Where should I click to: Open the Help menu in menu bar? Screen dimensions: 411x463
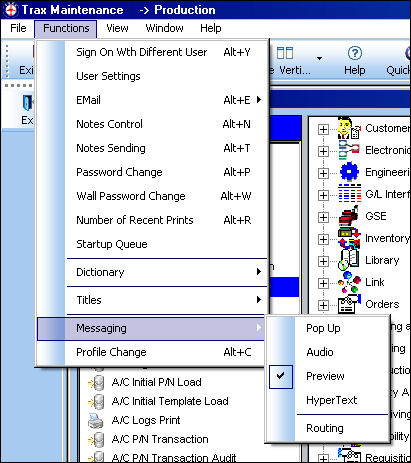[210, 28]
